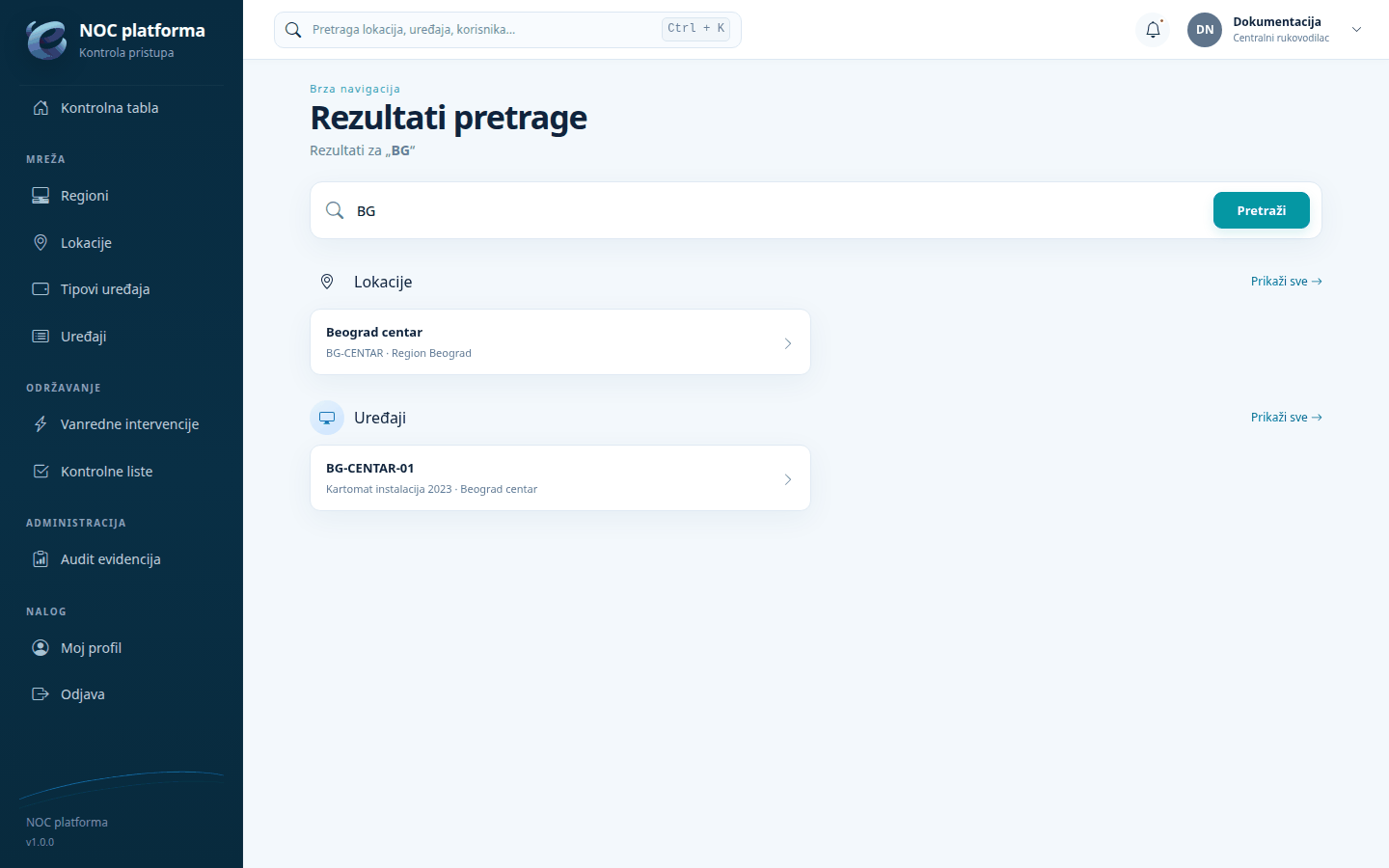Click the NOC platforma logo icon

pyautogui.click(x=46, y=40)
